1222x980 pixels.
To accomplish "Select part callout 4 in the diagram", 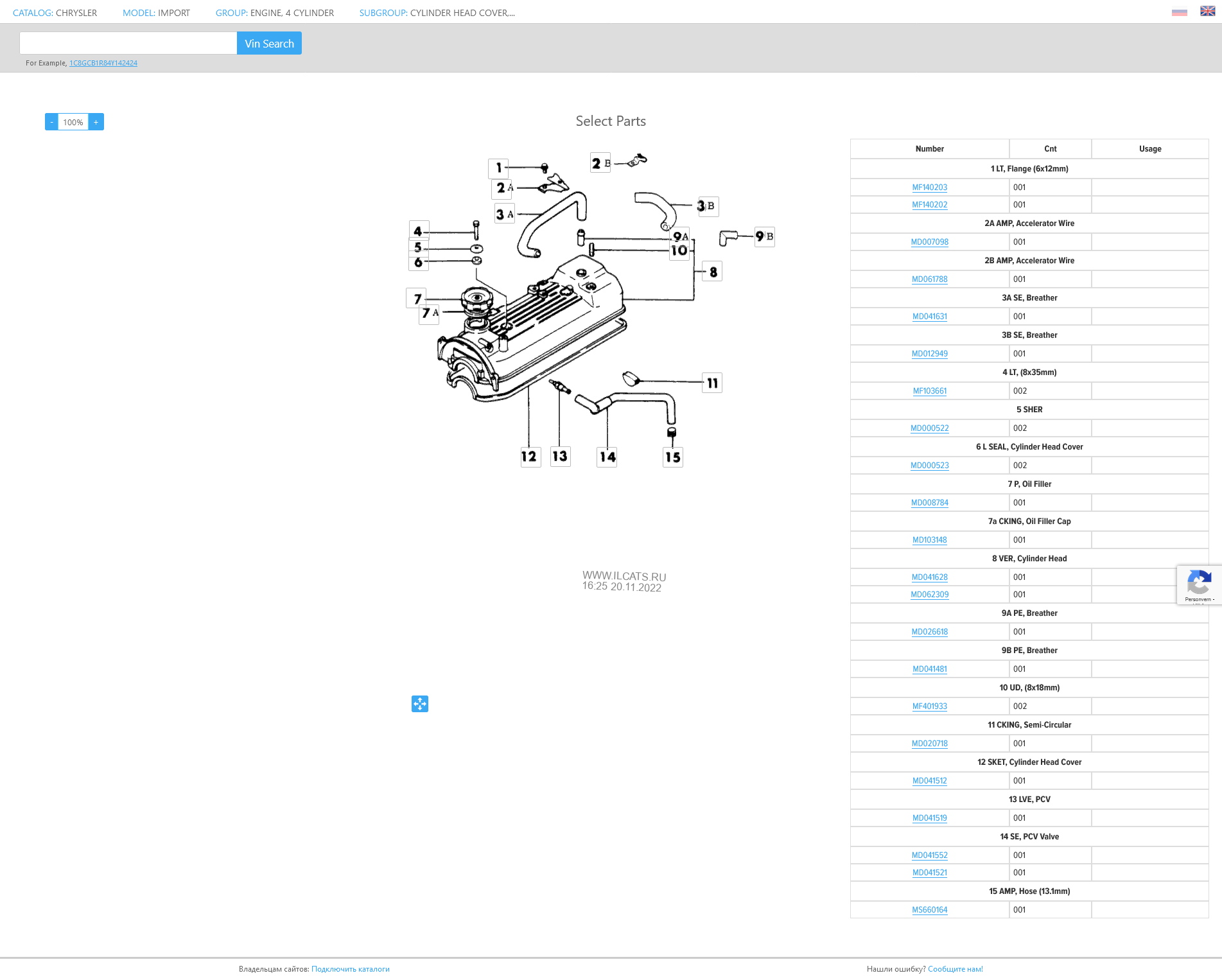I will pyautogui.click(x=418, y=231).
